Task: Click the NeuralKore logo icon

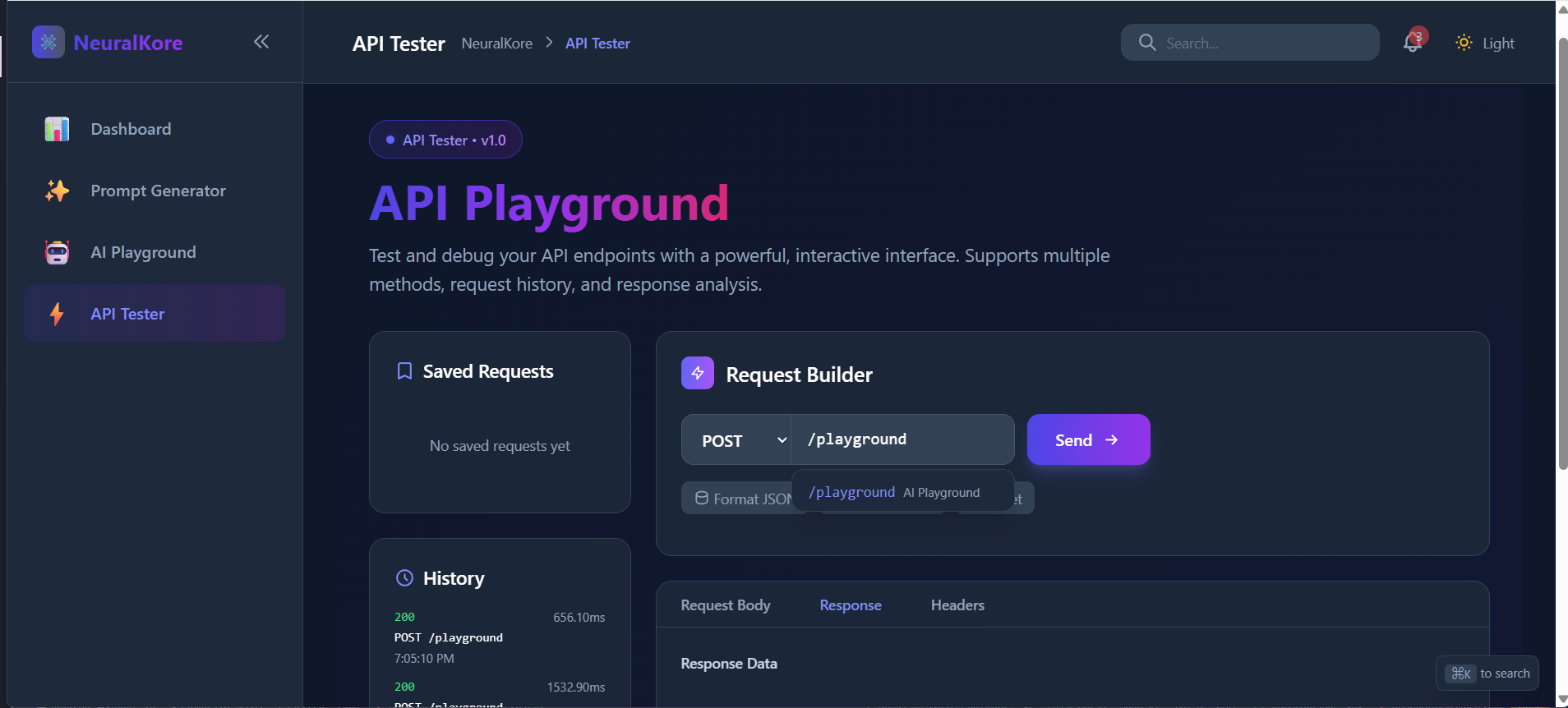Action: click(x=48, y=42)
